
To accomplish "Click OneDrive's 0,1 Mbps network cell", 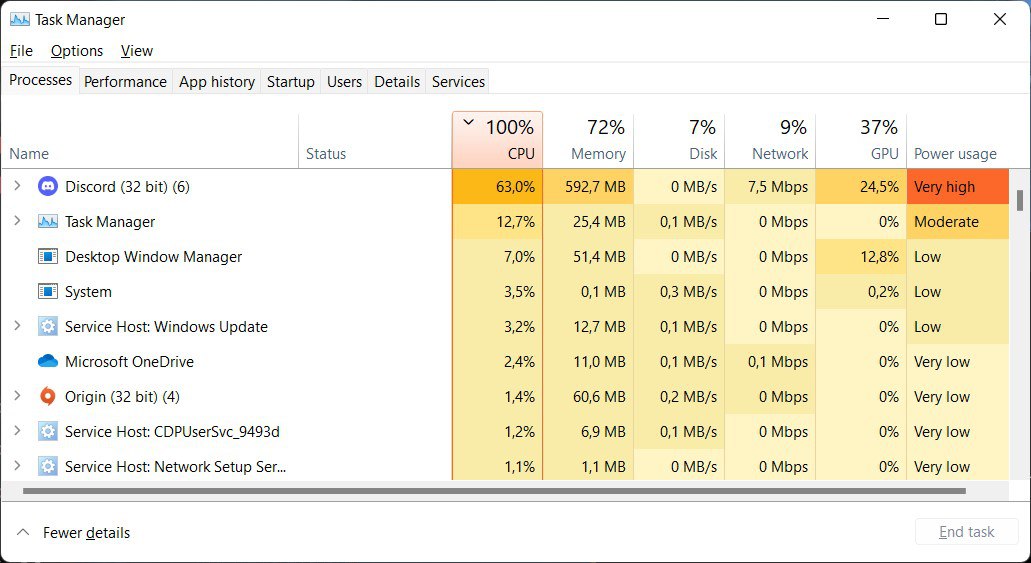I will [769, 362].
